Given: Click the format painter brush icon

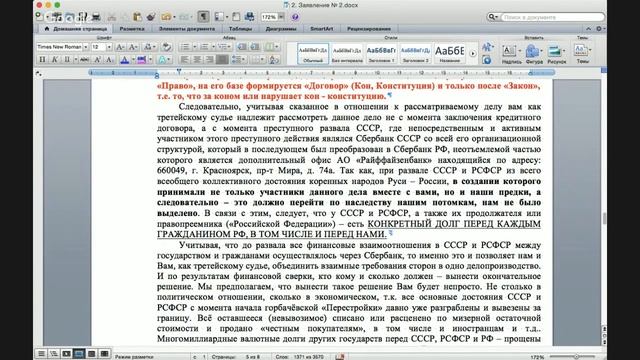Looking at the screenshot, I should point(151,17).
